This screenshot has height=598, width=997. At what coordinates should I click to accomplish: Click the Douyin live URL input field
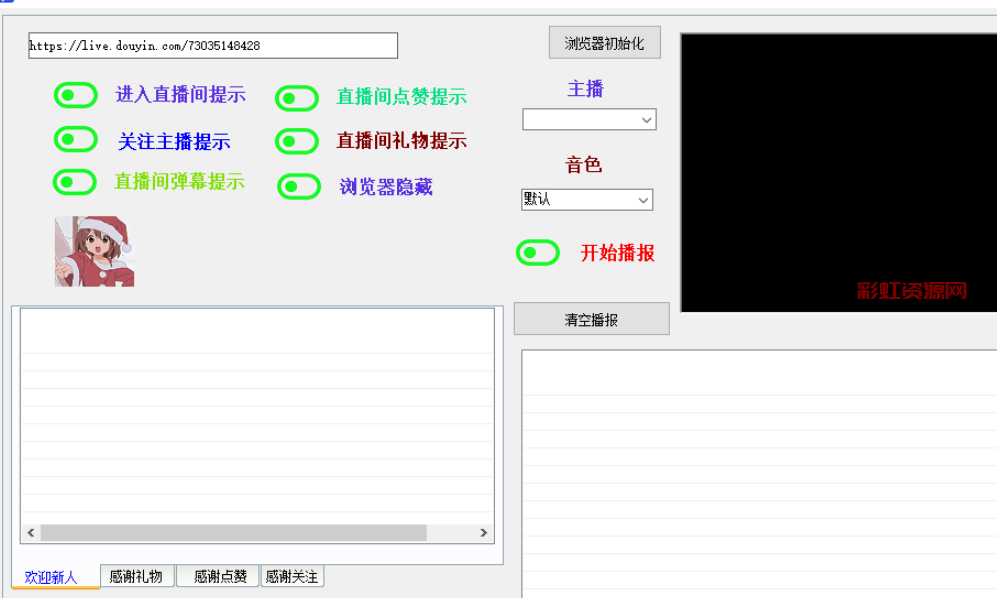pos(212,46)
